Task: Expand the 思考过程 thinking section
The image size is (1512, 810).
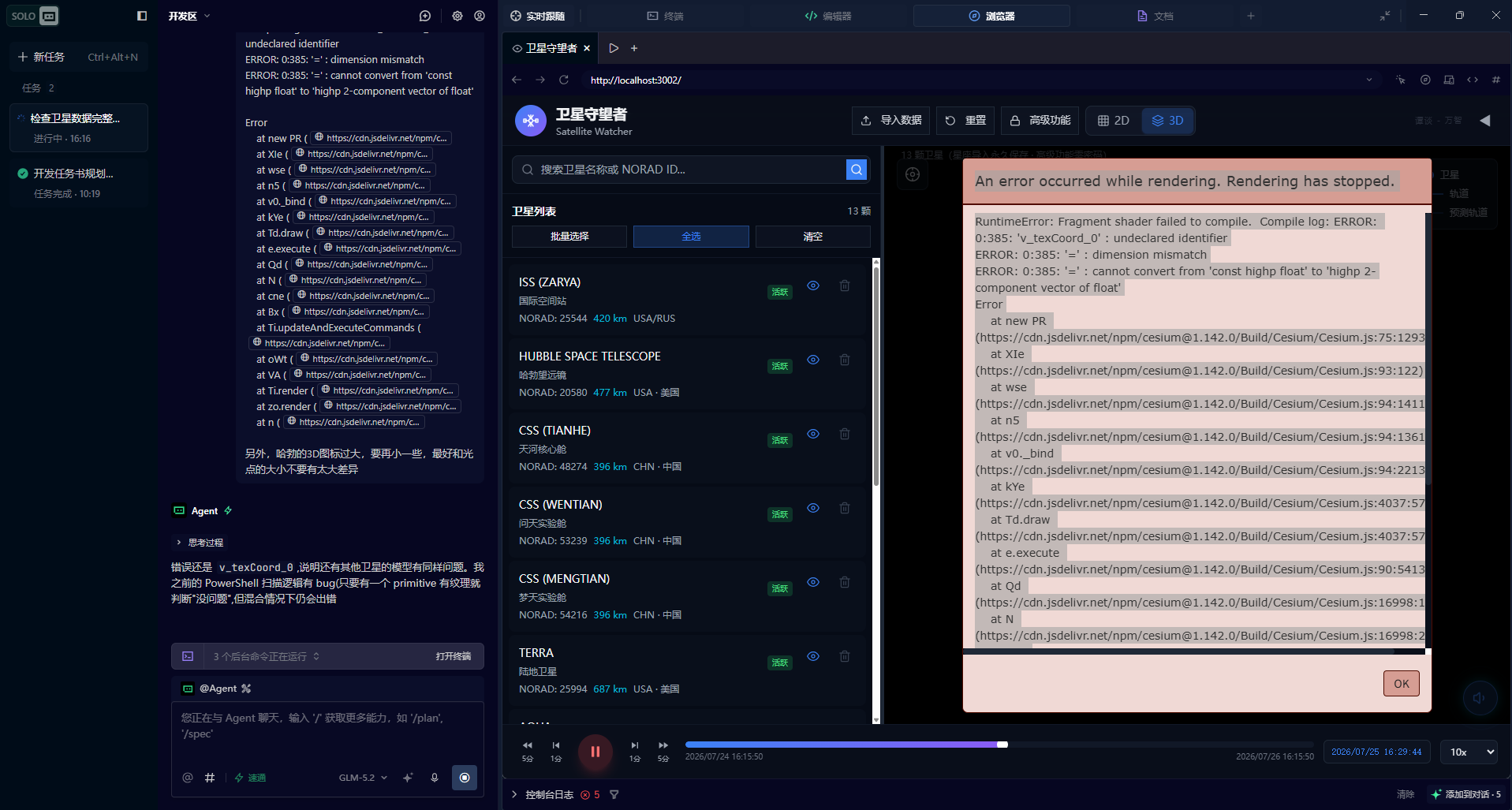Action: click(x=199, y=543)
